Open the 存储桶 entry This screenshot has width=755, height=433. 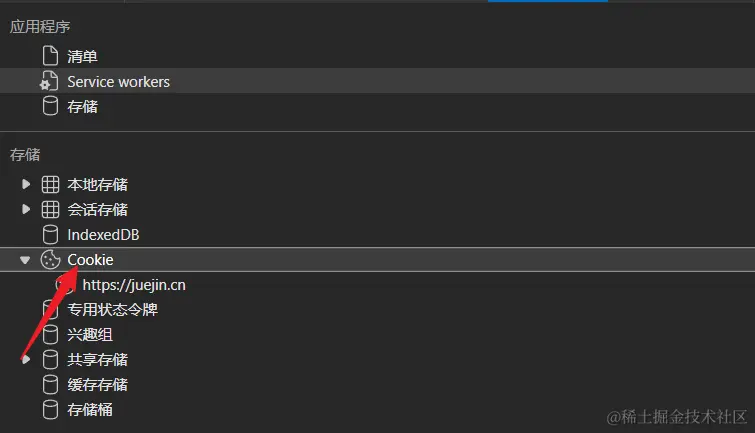90,410
